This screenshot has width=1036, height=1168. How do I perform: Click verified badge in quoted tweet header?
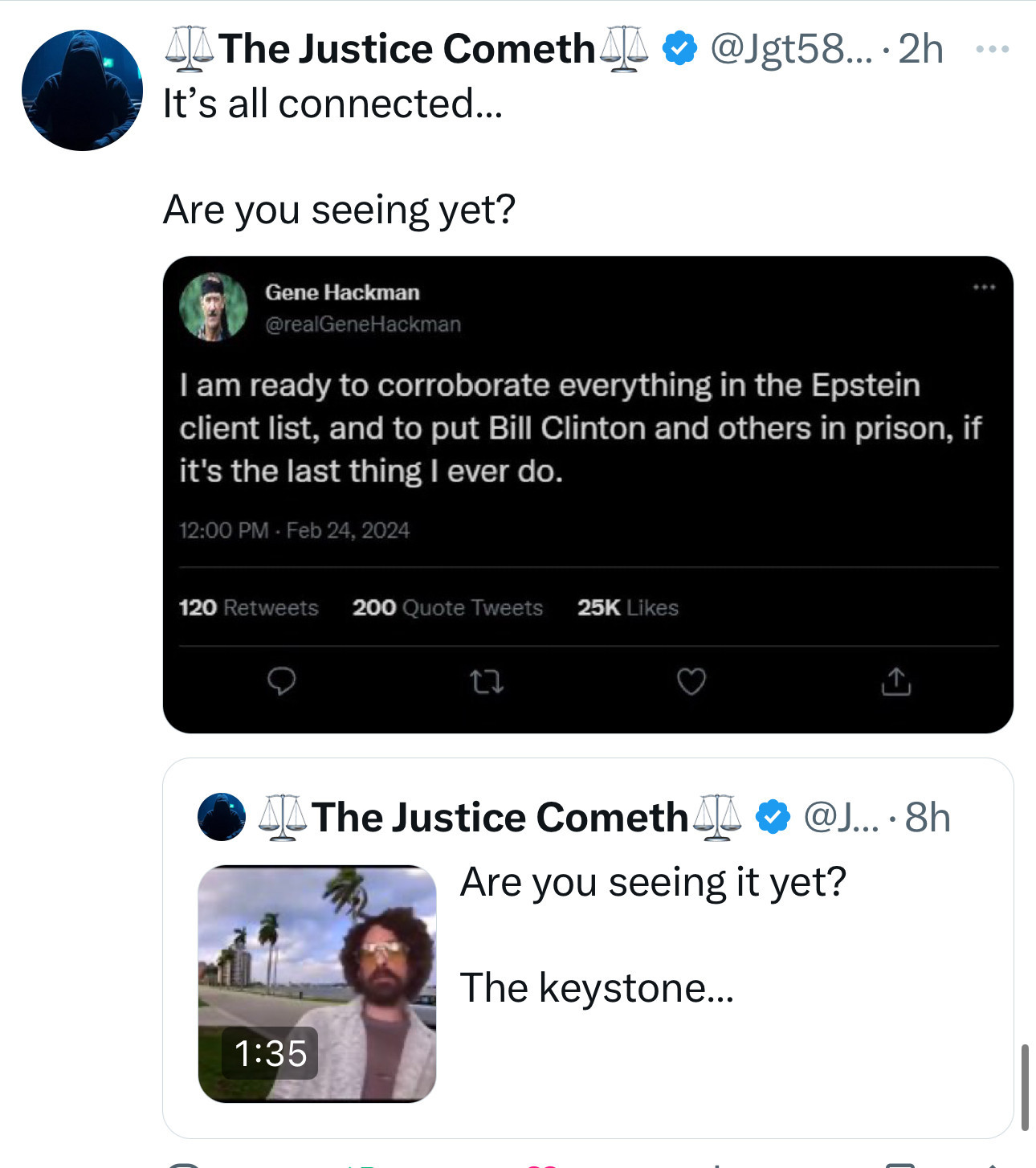tap(773, 818)
